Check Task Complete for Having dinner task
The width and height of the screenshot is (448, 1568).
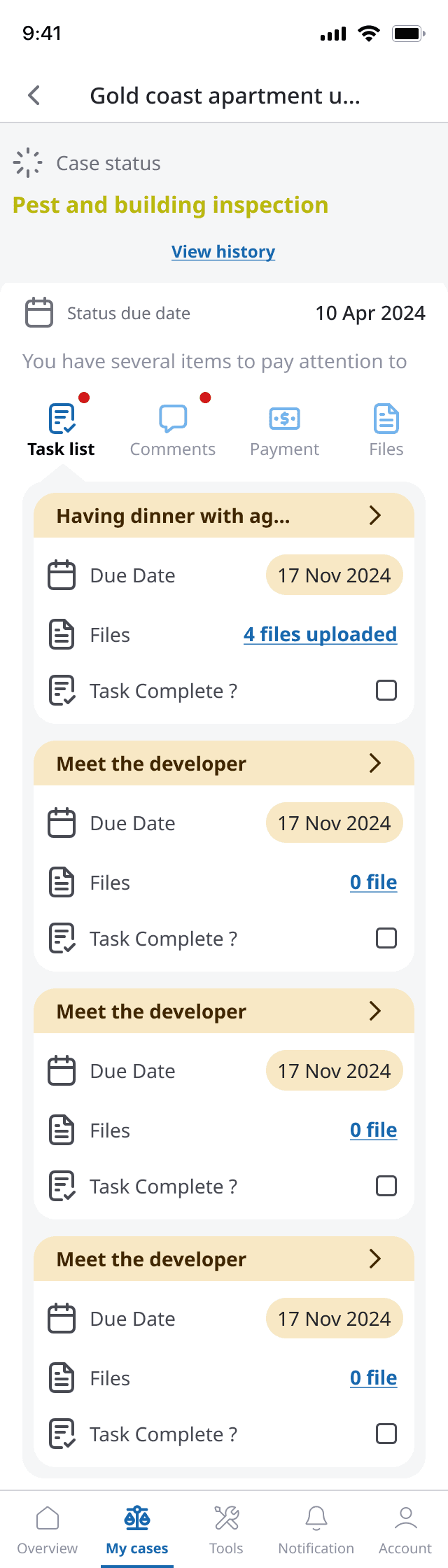[x=386, y=690]
